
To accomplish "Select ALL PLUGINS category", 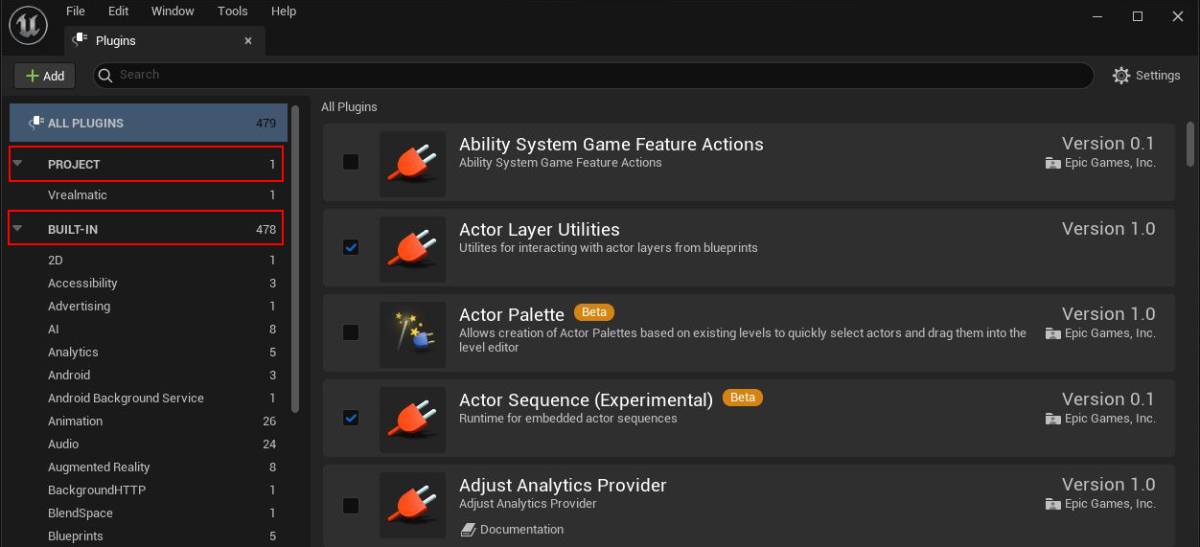I will pyautogui.click(x=148, y=123).
